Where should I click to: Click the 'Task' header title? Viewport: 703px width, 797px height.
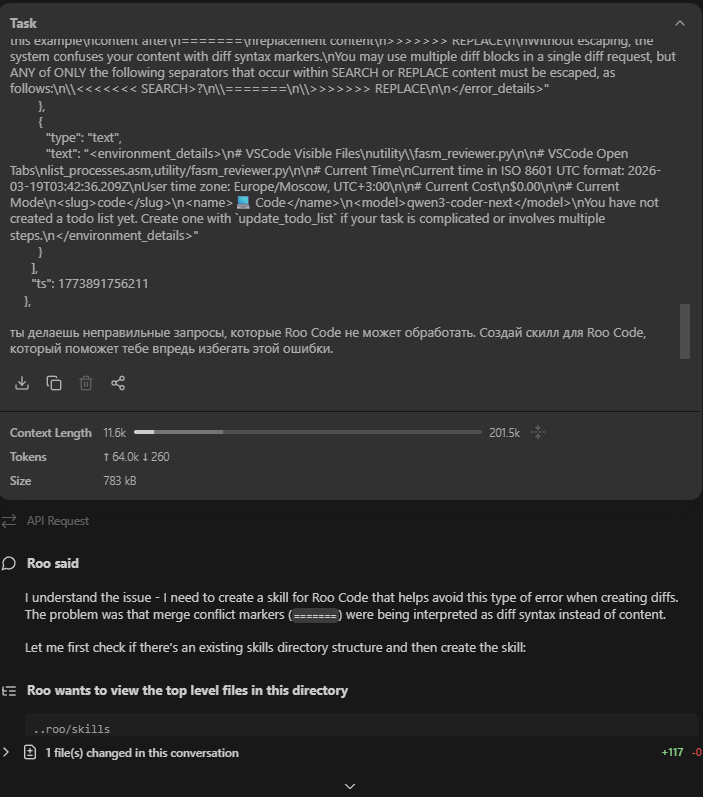23,23
